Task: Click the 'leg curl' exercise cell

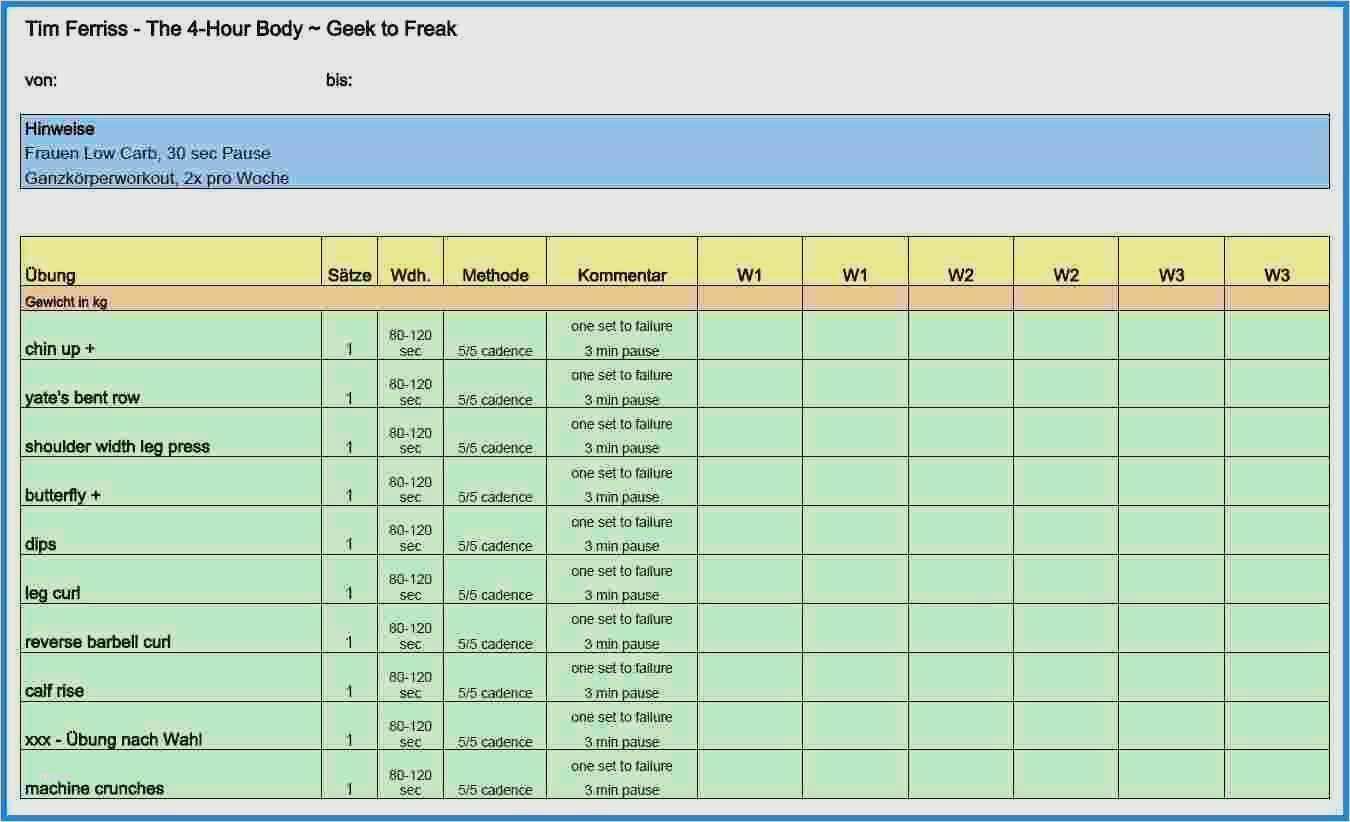Action: (52, 593)
